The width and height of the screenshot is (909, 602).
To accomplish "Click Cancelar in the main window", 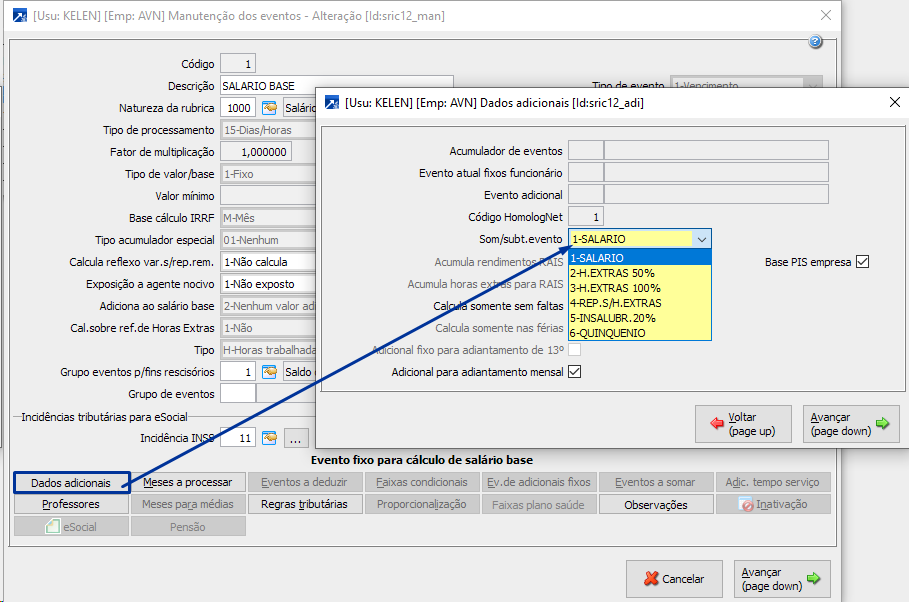I will (x=674, y=579).
